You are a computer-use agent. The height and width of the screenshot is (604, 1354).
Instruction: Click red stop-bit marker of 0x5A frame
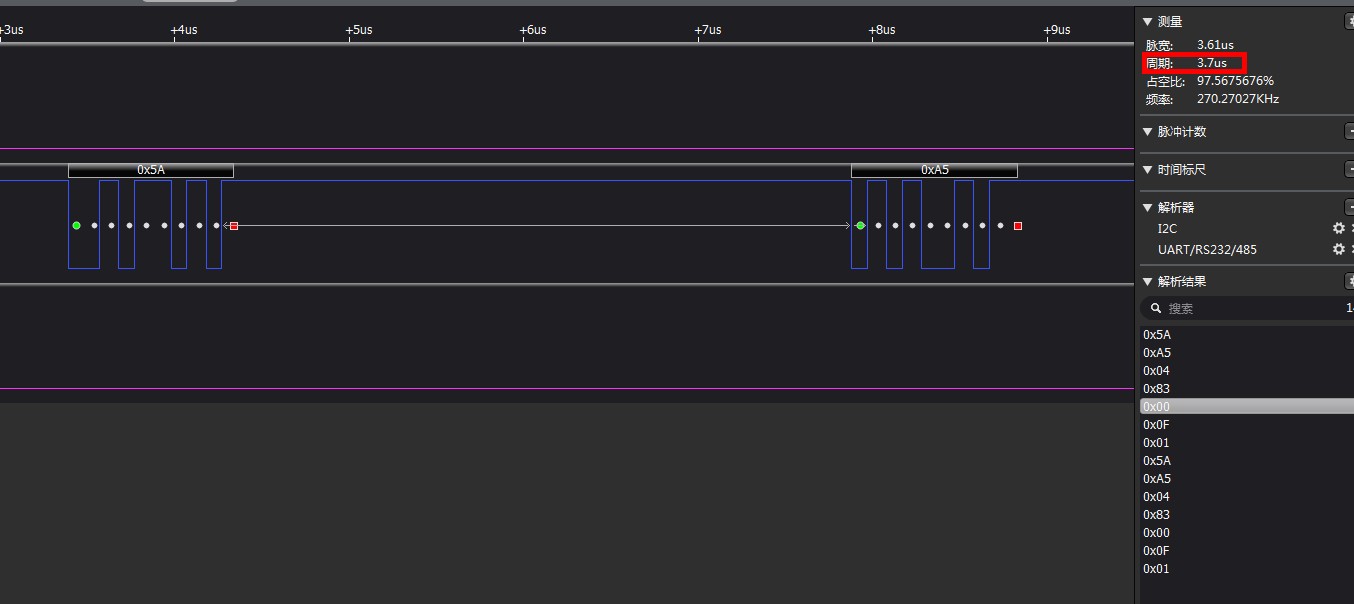point(234,226)
